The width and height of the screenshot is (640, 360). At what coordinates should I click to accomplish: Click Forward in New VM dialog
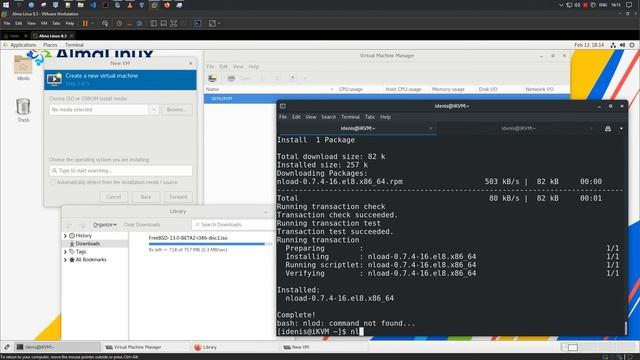178,197
